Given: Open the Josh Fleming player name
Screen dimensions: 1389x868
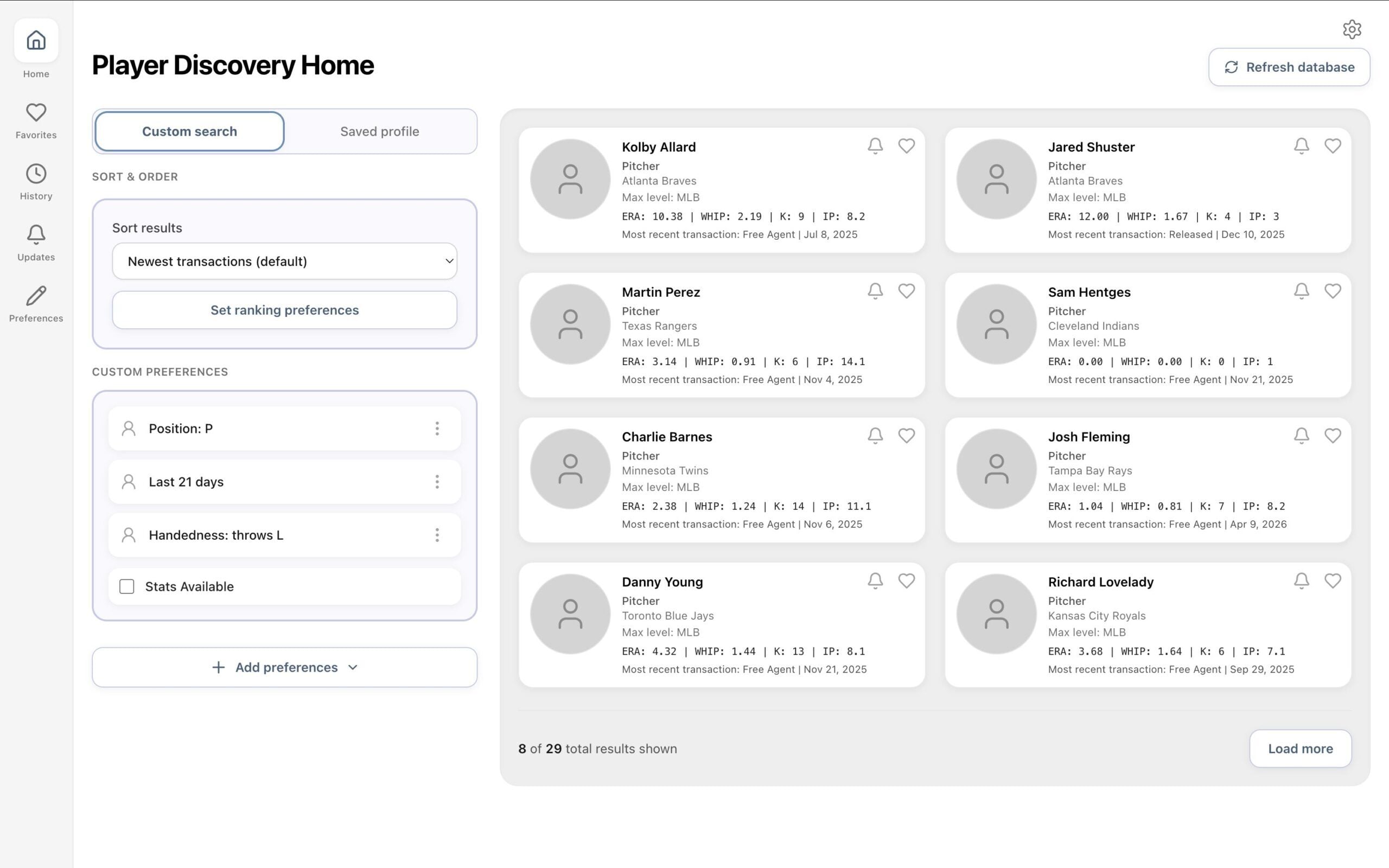Looking at the screenshot, I should [x=1089, y=437].
